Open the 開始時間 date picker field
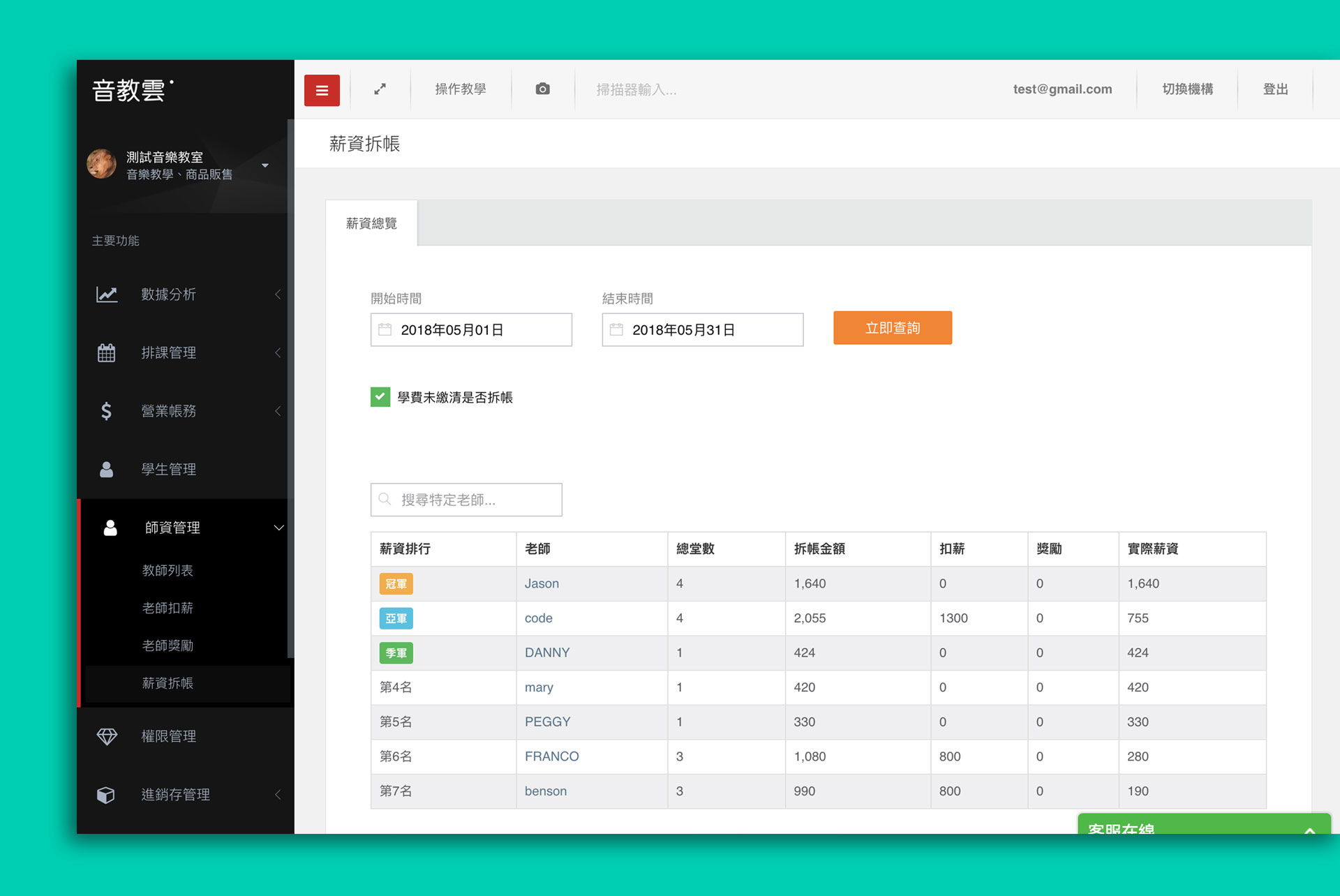 coord(471,329)
